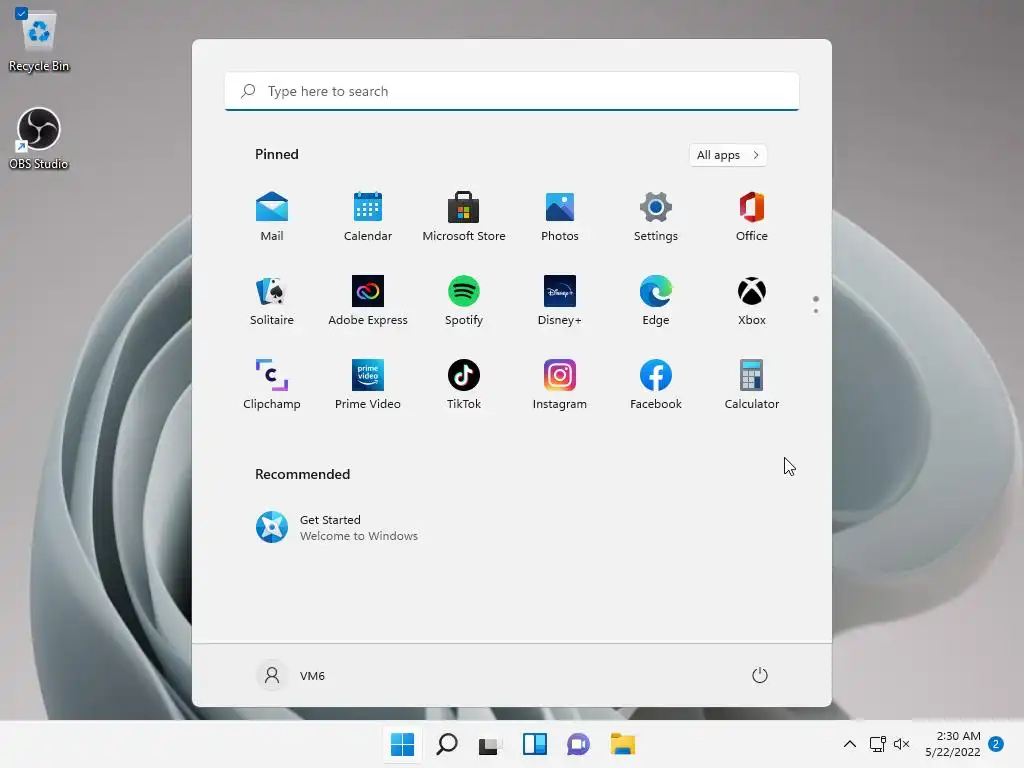This screenshot has height=768, width=1024.
Task: Open File Explorer from the taskbar
Action: click(x=622, y=744)
